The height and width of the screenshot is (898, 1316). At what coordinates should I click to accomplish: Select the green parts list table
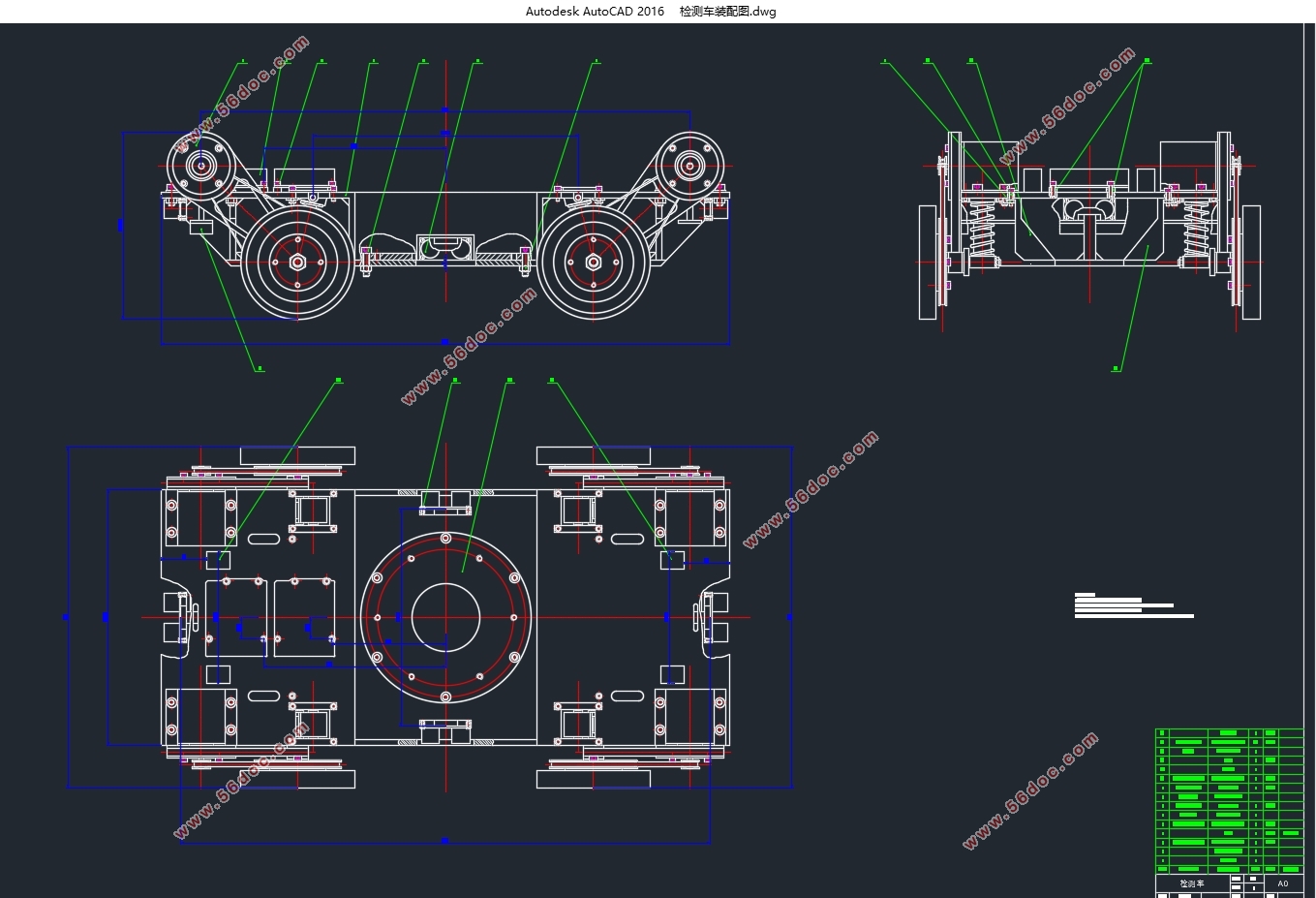click(1230, 801)
